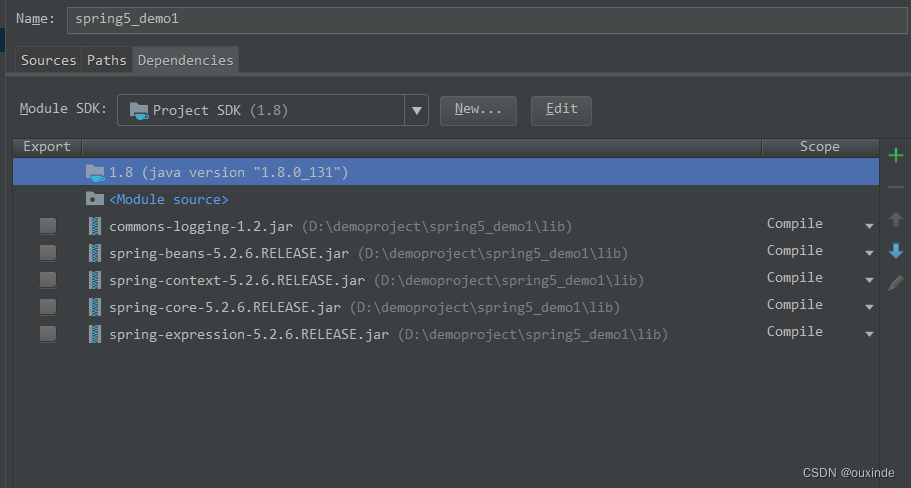Click the Project SDK (1.8) combo text
Screen dimensions: 911x488
coord(220,110)
